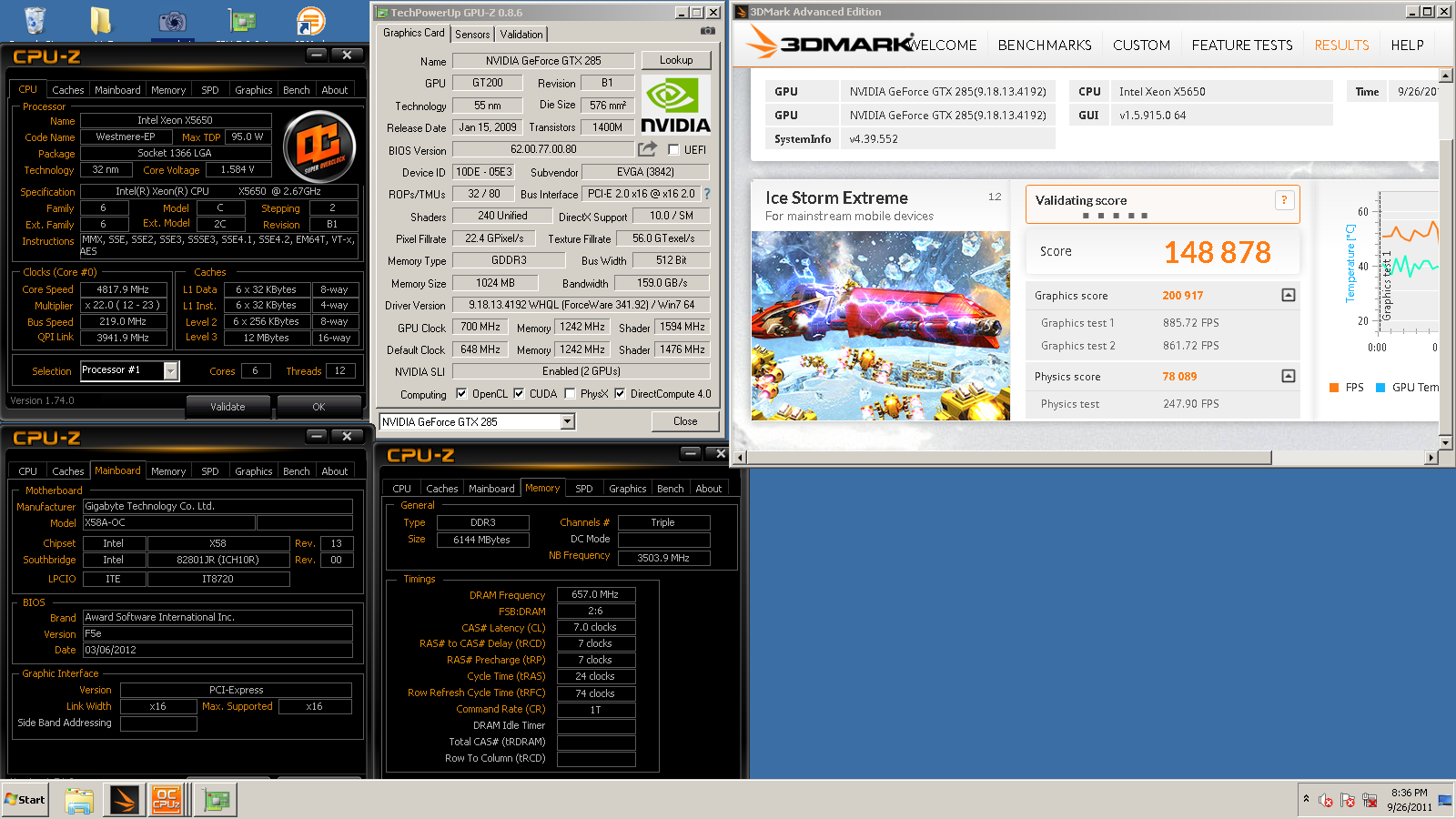The image size is (1456, 819).
Task: Click Action Center flag tray icon
Action: point(1348,801)
